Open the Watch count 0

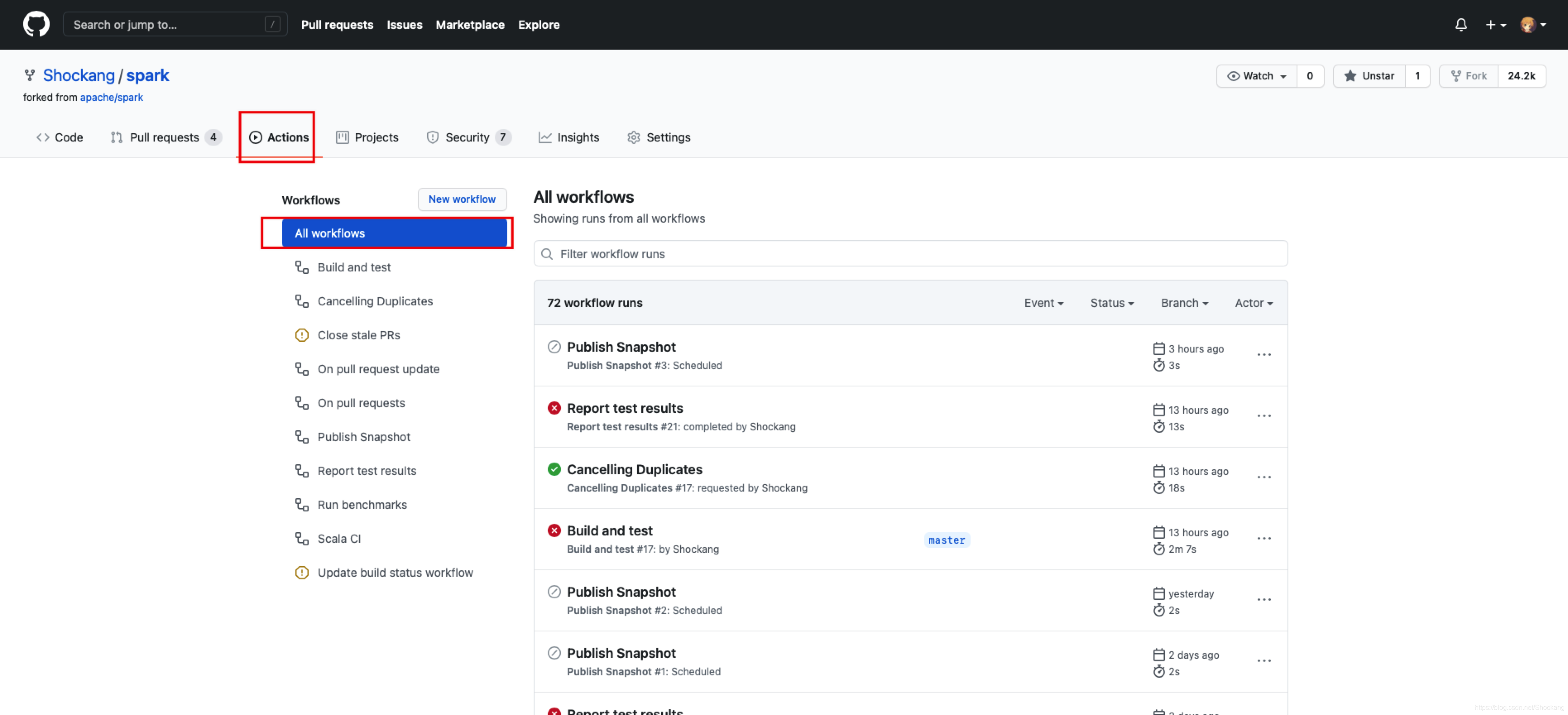tap(1310, 76)
